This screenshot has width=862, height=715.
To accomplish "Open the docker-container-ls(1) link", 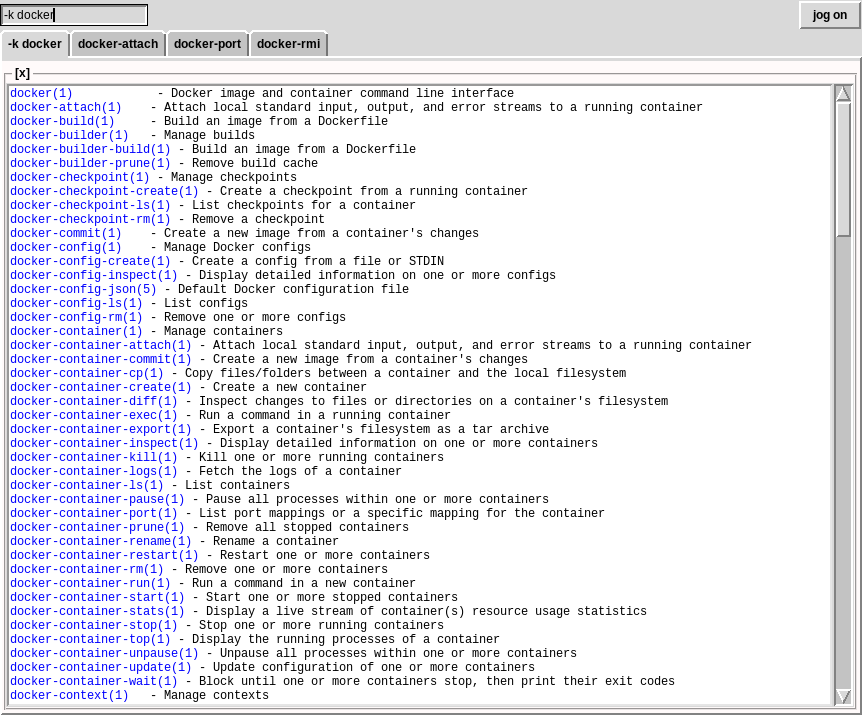I will click(86, 486).
